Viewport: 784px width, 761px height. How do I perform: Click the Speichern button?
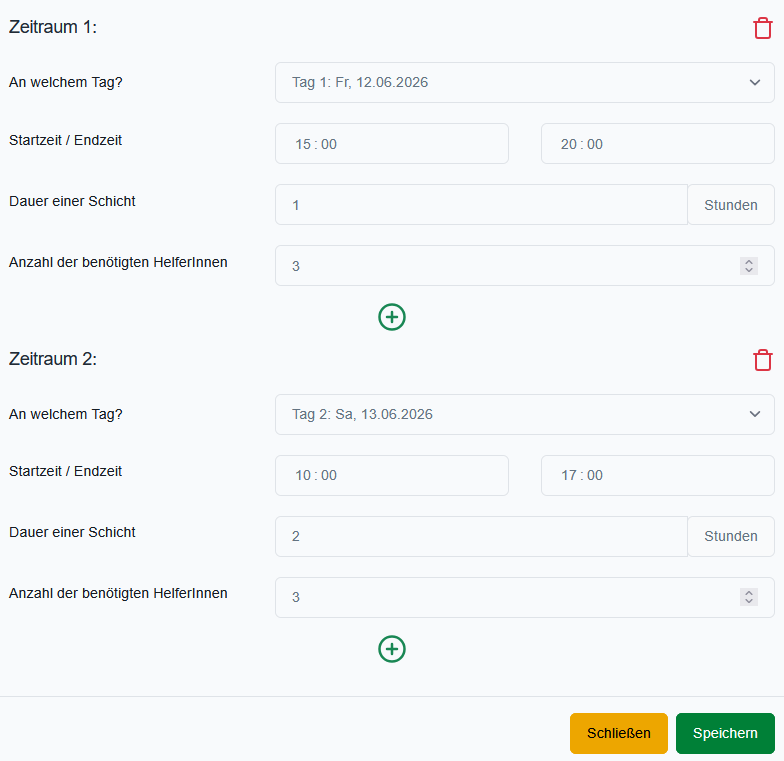(x=725, y=733)
